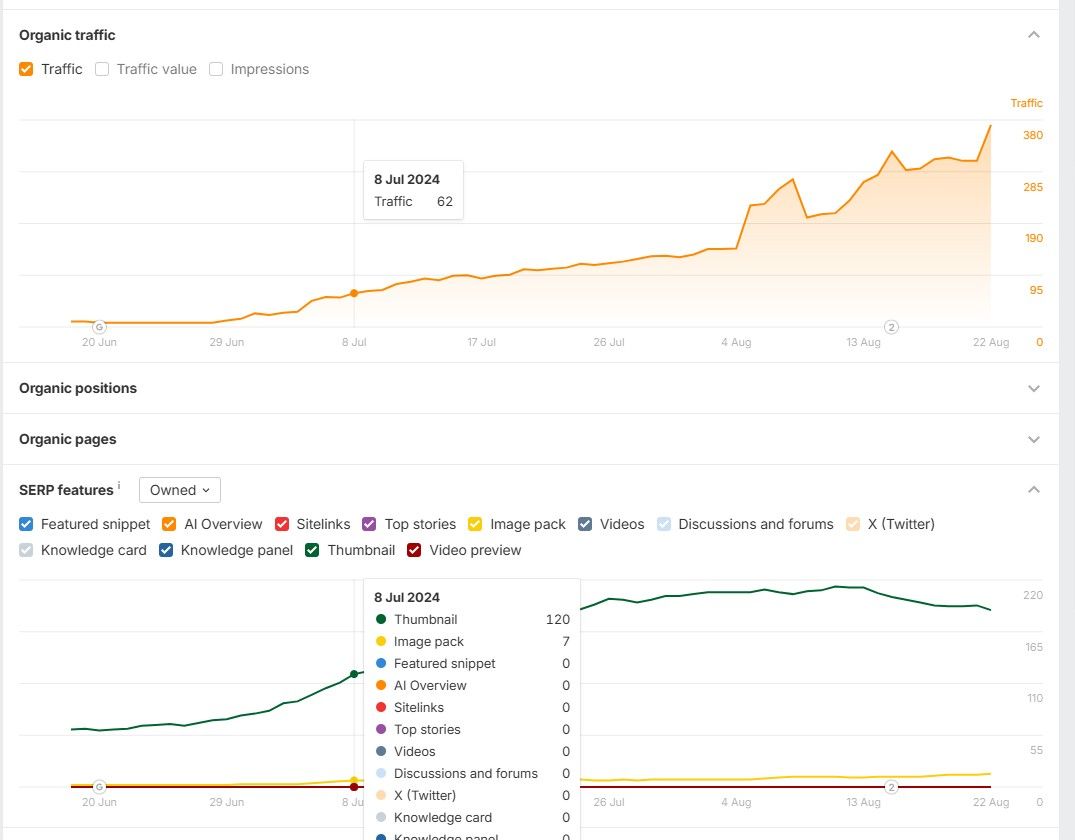Open the "2" notes marker on traffic chart

[x=891, y=326]
